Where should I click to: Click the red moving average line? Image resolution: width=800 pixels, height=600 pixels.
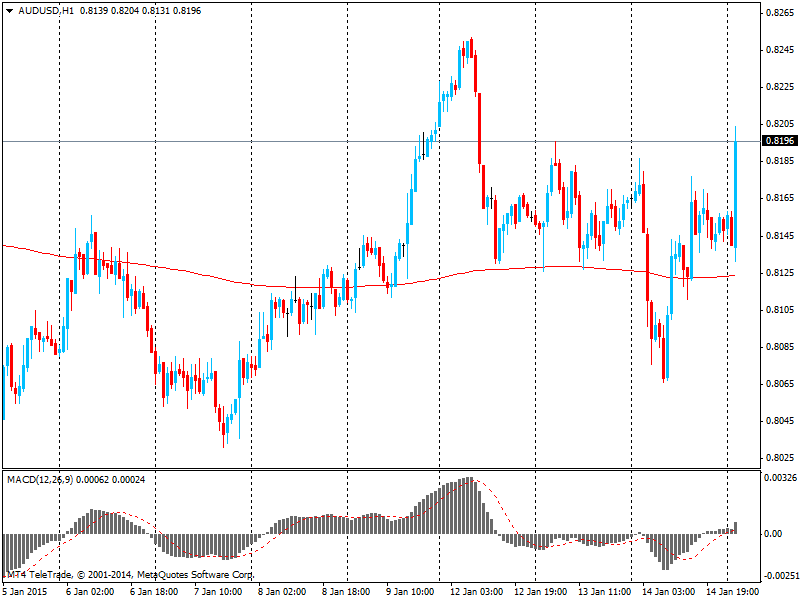(x=200, y=273)
